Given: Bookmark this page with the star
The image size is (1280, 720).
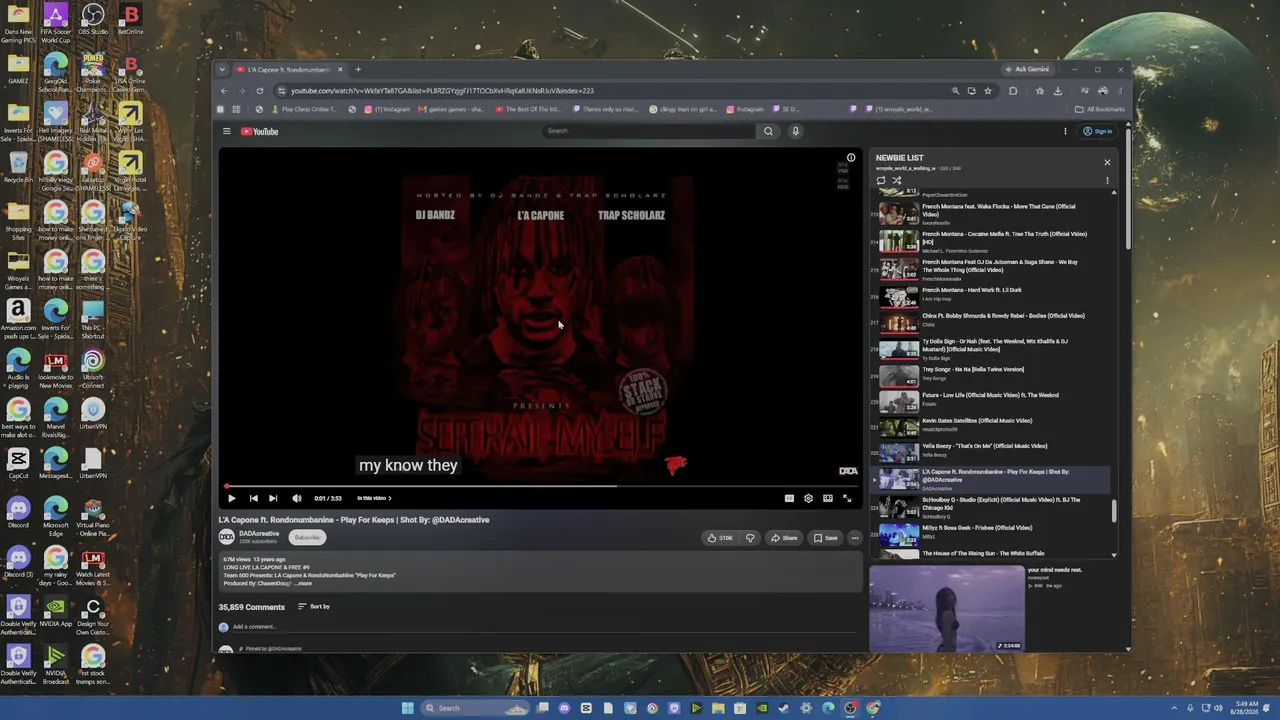Looking at the screenshot, I should point(988,91).
